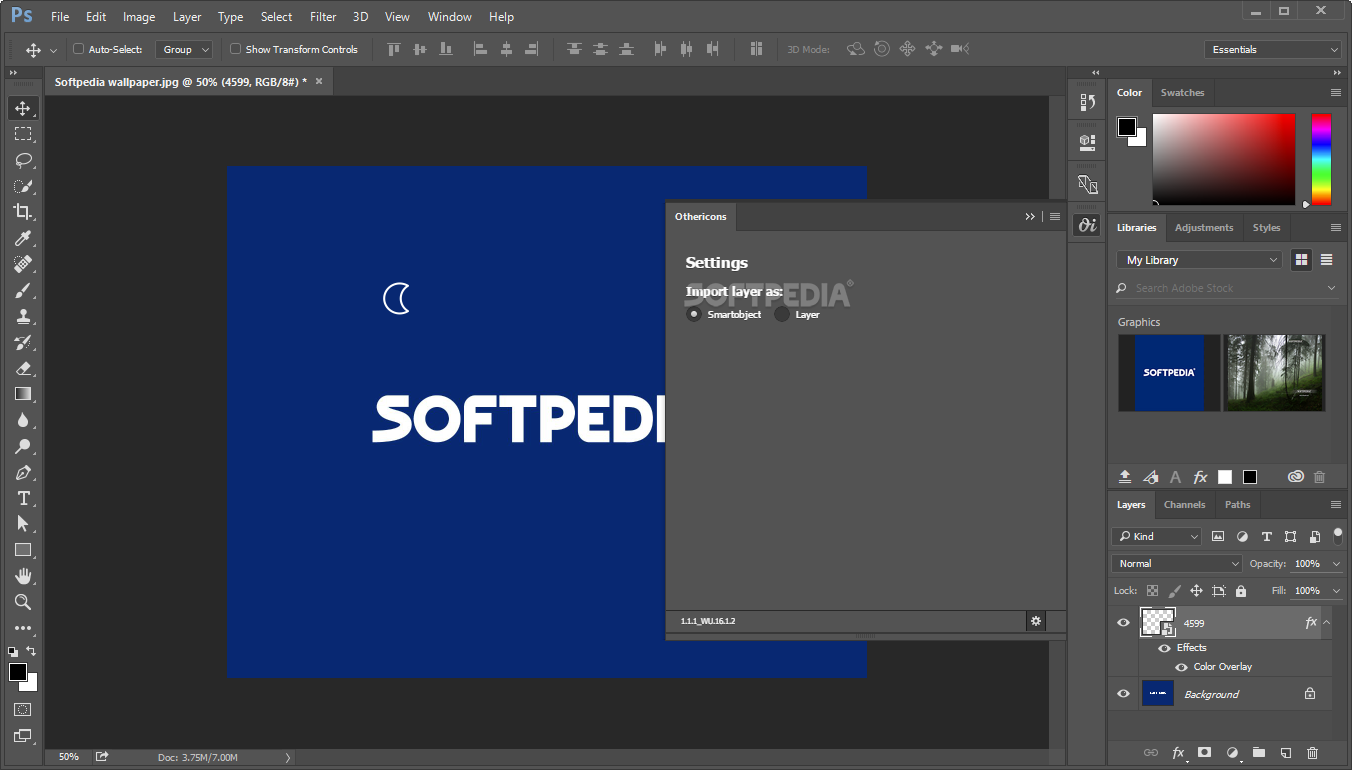Select the History Brush tool
1352x770 pixels.
22,342
